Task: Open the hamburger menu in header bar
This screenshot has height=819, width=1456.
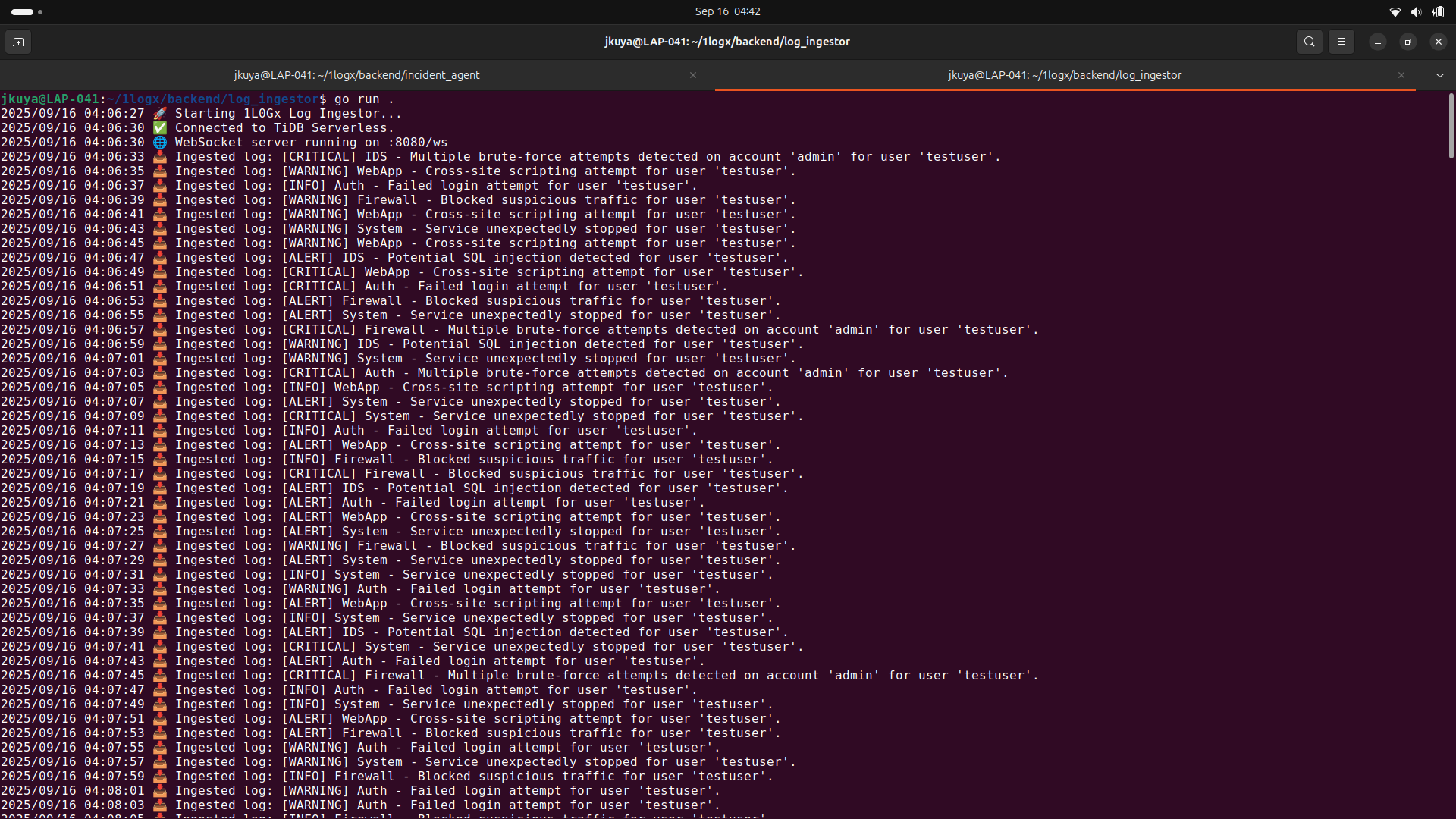Action: [x=1341, y=42]
